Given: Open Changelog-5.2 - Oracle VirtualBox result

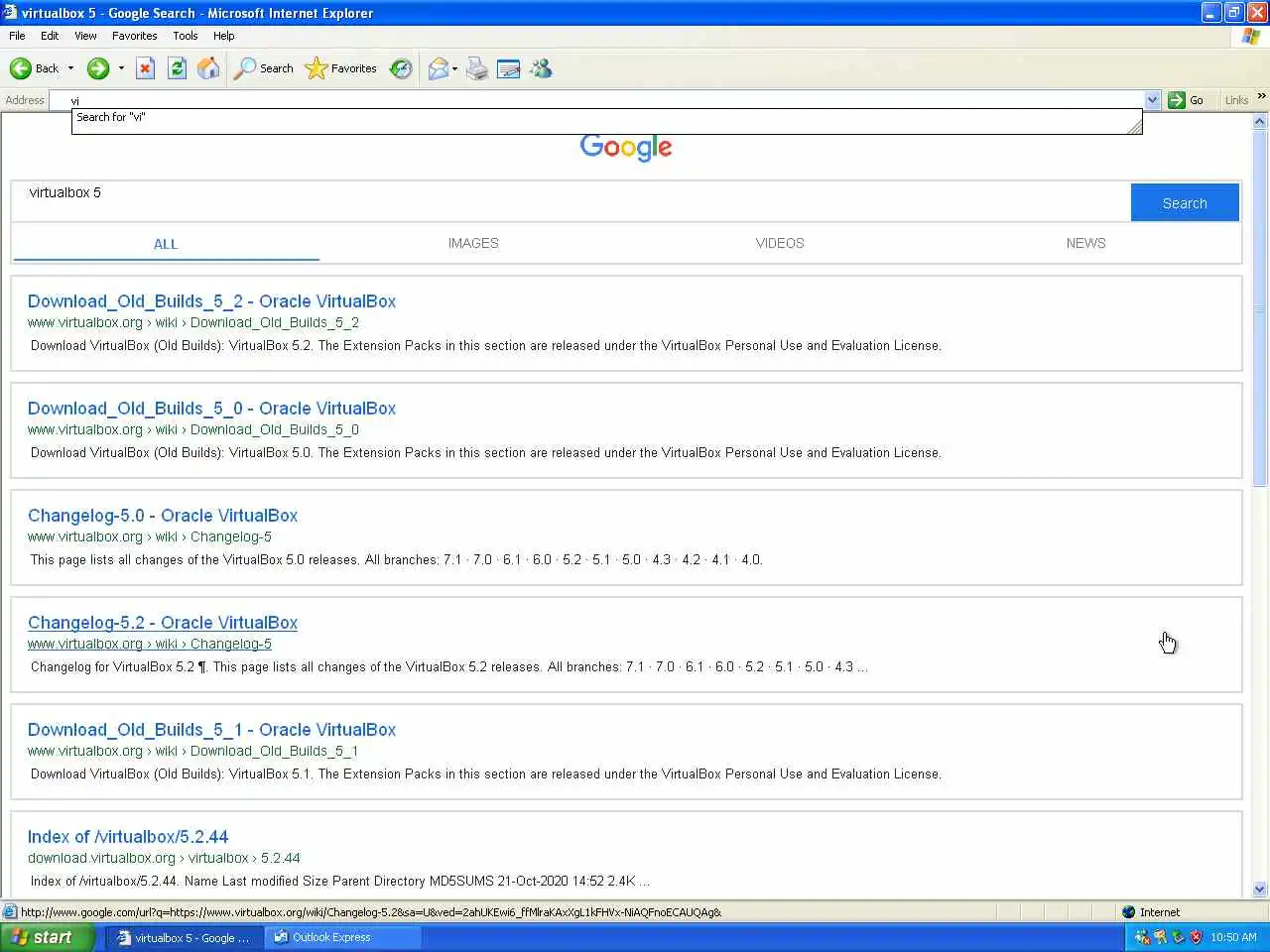Looking at the screenshot, I should (x=163, y=623).
